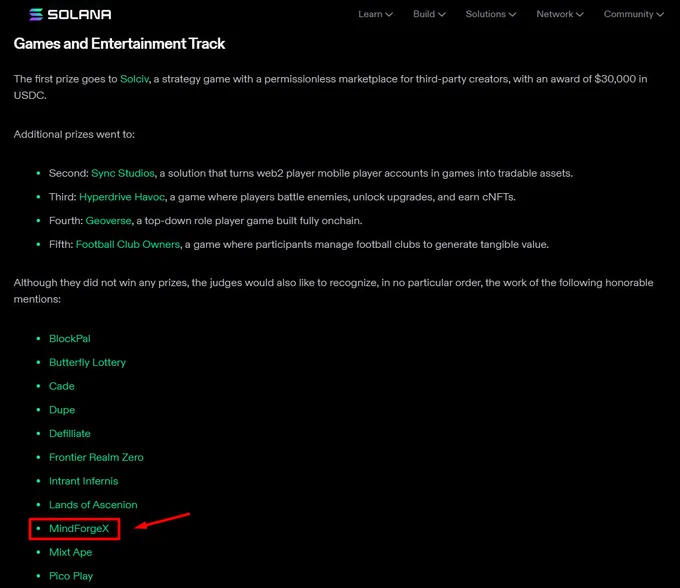Viewport: 680px width, 588px height.
Task: Open the Sync Studios link
Action: coord(123,173)
